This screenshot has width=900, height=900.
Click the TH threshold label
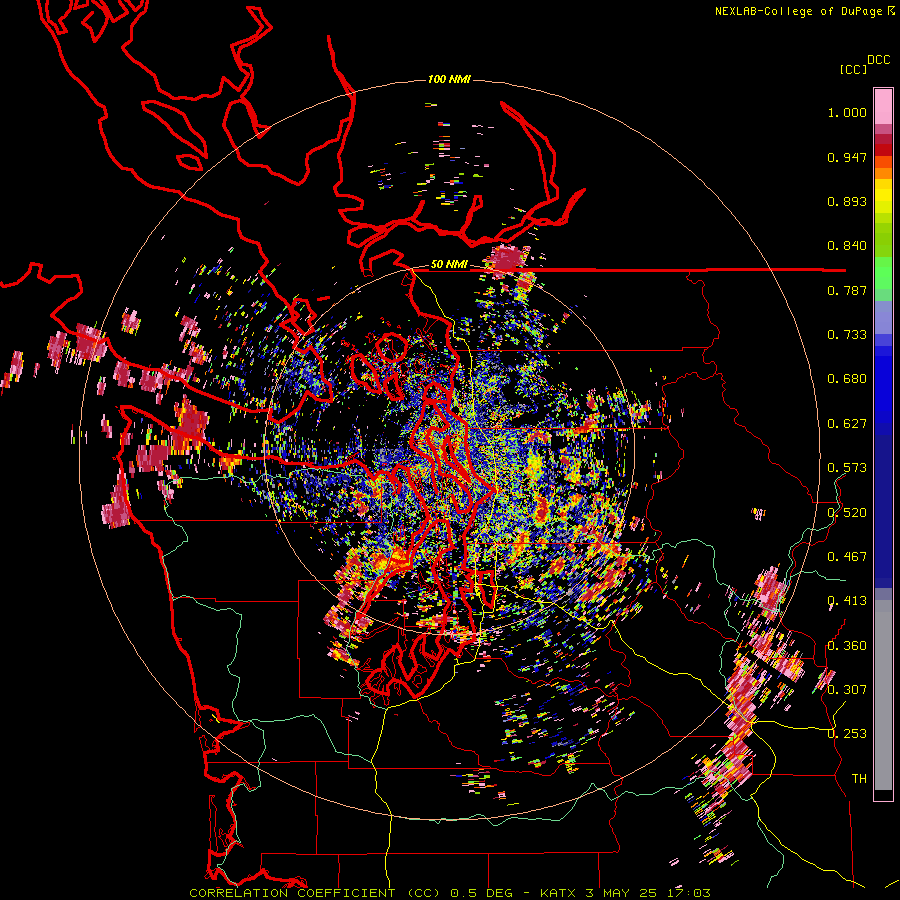pos(859,779)
